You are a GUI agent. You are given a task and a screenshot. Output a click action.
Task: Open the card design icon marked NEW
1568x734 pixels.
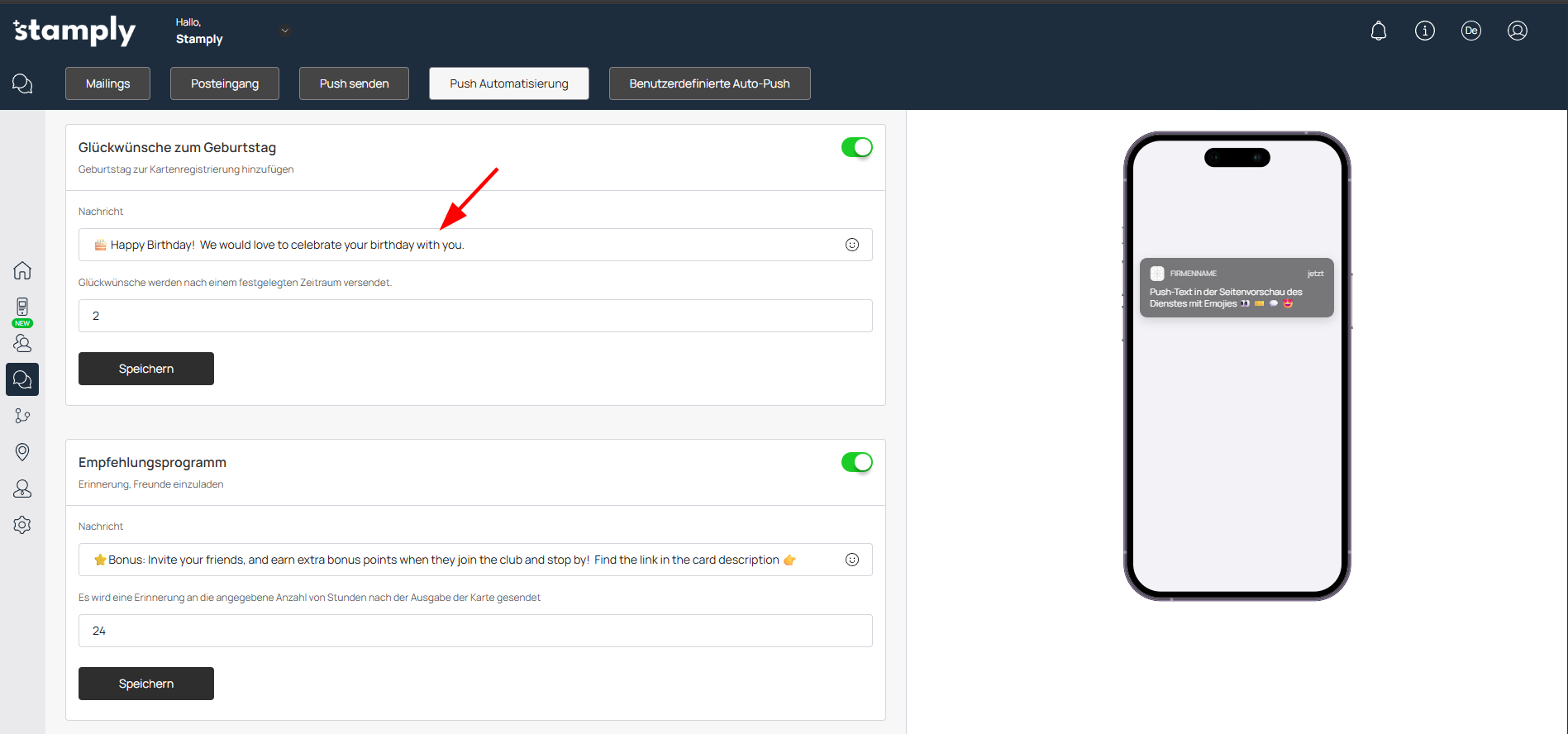(22, 308)
